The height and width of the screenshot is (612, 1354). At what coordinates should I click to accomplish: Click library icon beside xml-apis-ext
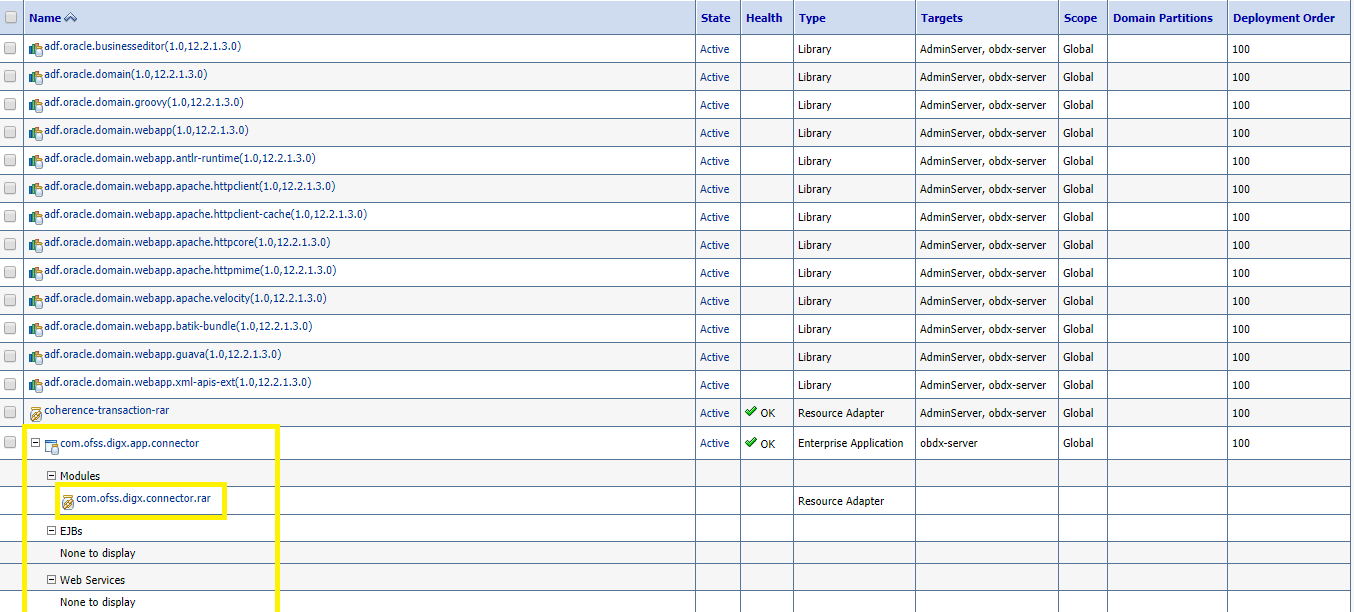point(36,385)
